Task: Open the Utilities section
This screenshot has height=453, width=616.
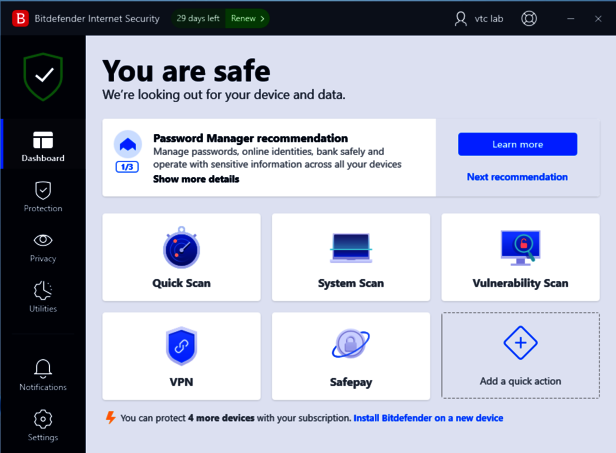Action: (43, 296)
